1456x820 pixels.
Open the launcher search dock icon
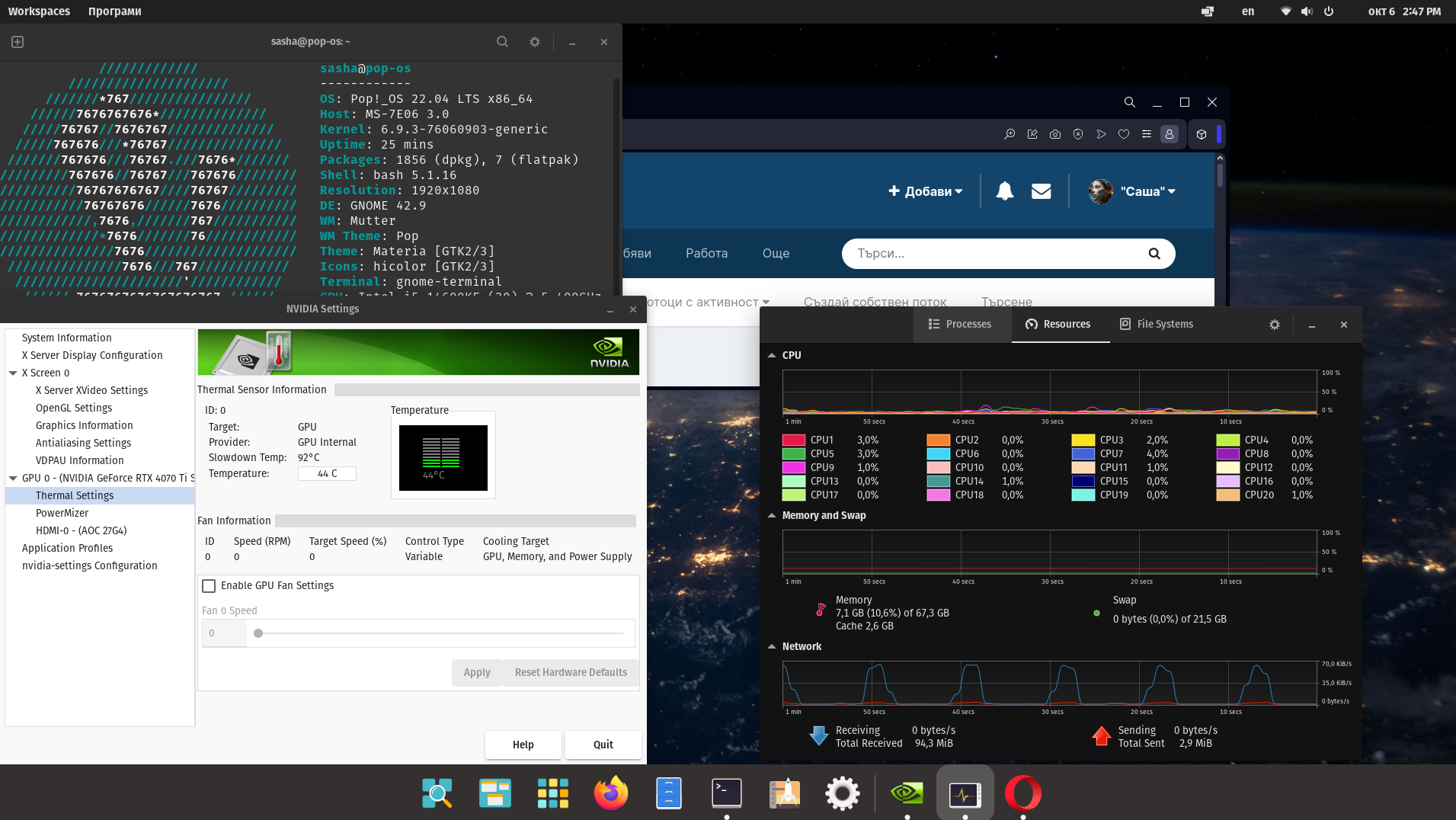[x=437, y=793]
